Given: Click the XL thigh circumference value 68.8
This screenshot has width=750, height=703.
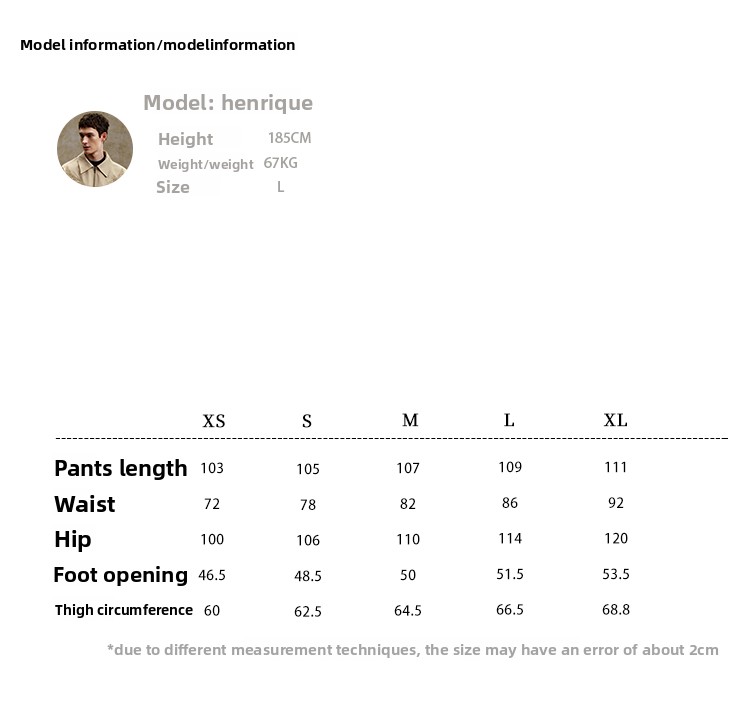Looking at the screenshot, I should 616,609.
